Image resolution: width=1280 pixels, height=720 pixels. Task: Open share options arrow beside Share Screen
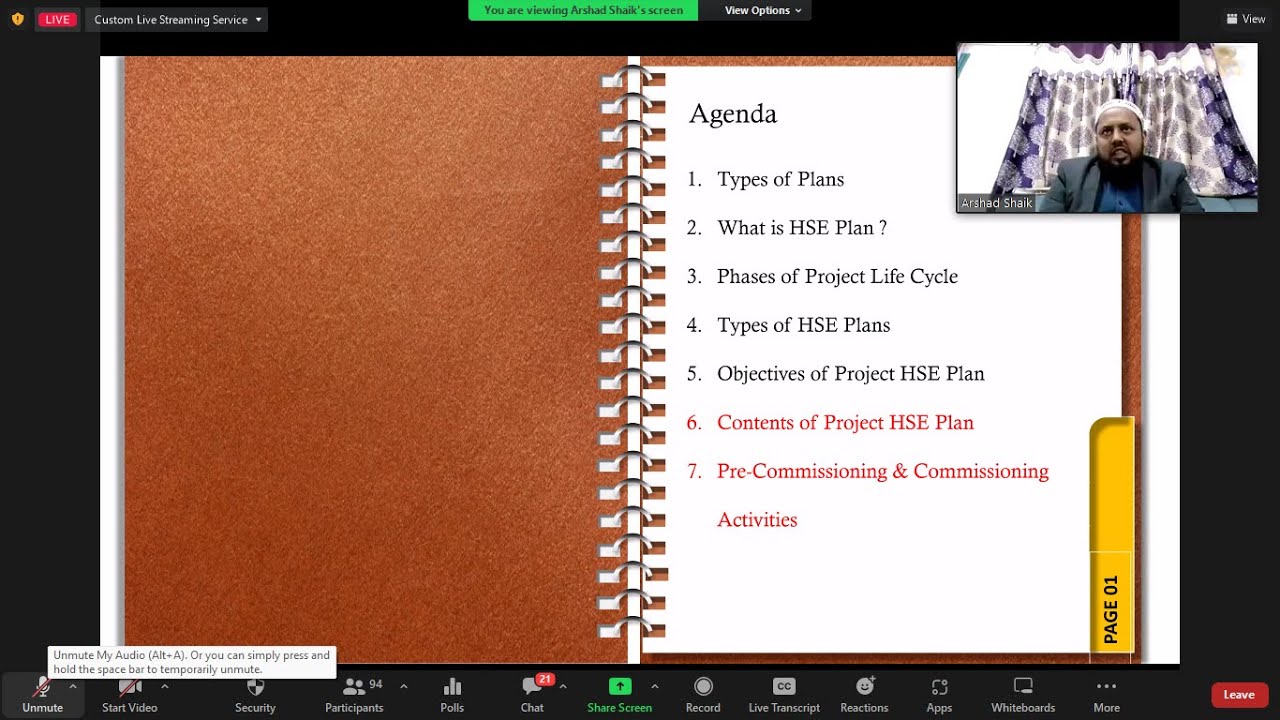click(654, 687)
